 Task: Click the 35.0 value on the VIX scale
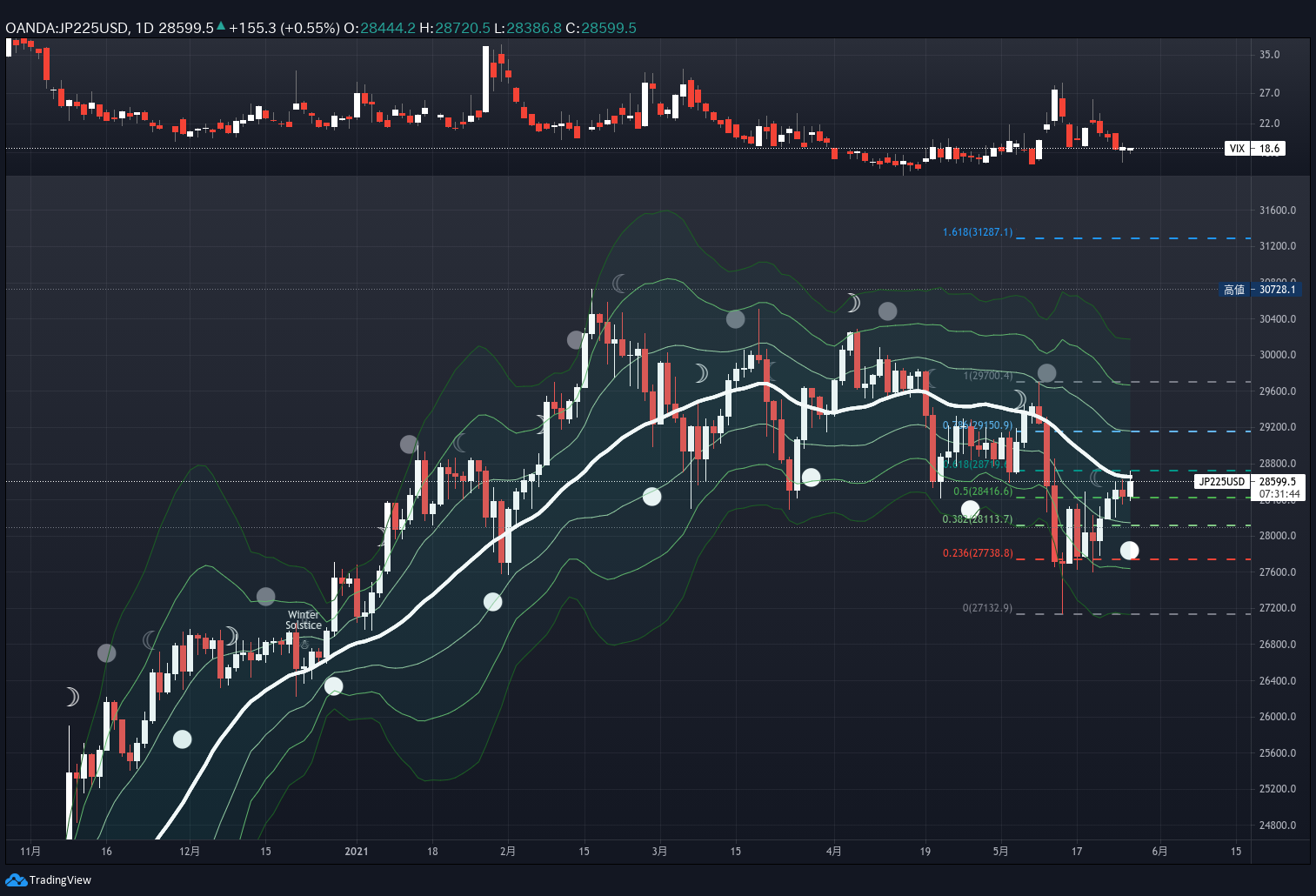[x=1269, y=55]
